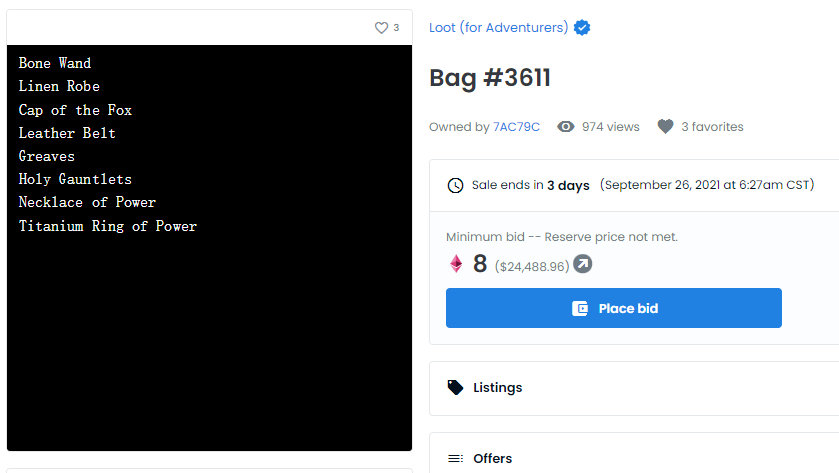Click the heart favorite icon above the image
839x473 pixels.
pos(381,28)
